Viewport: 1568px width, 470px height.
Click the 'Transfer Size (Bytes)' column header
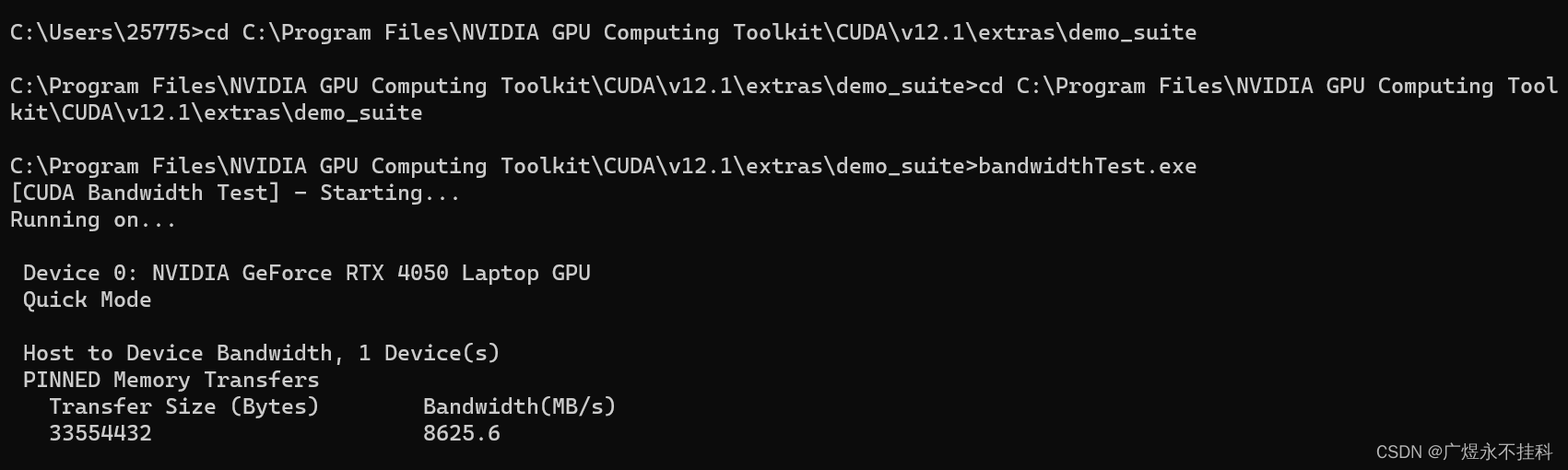tap(184, 406)
